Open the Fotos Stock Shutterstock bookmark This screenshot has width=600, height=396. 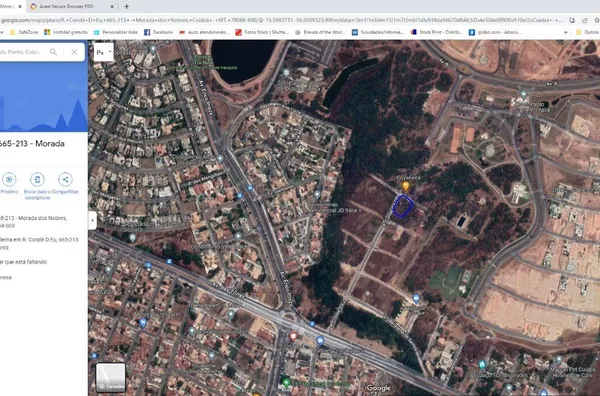tap(262, 33)
